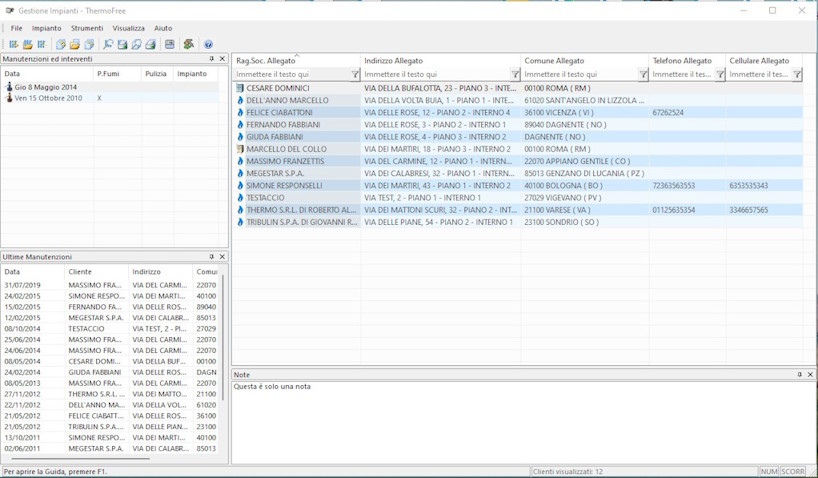Open the Telefono Allegato filter dropdown
This screenshot has height=478, width=818.
click(720, 75)
